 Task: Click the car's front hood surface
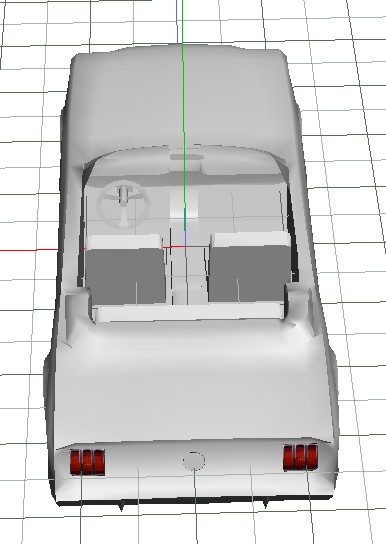pyautogui.click(x=180, y=101)
